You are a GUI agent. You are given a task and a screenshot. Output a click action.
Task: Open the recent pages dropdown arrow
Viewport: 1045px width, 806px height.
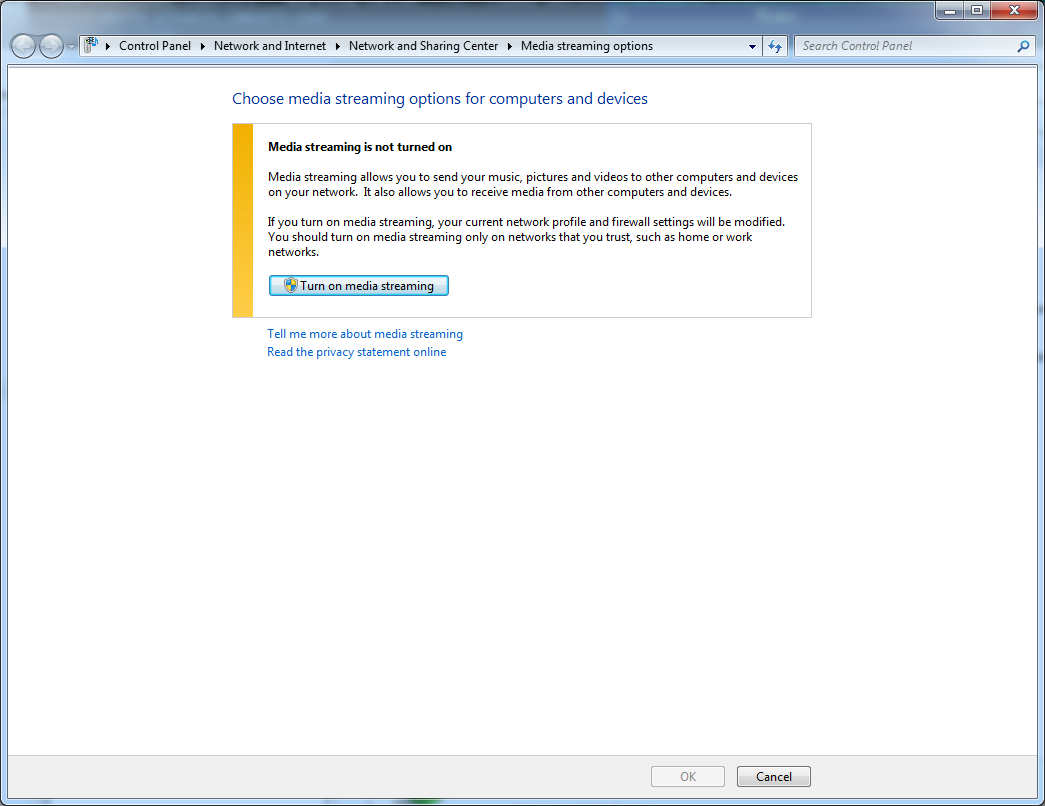71,47
